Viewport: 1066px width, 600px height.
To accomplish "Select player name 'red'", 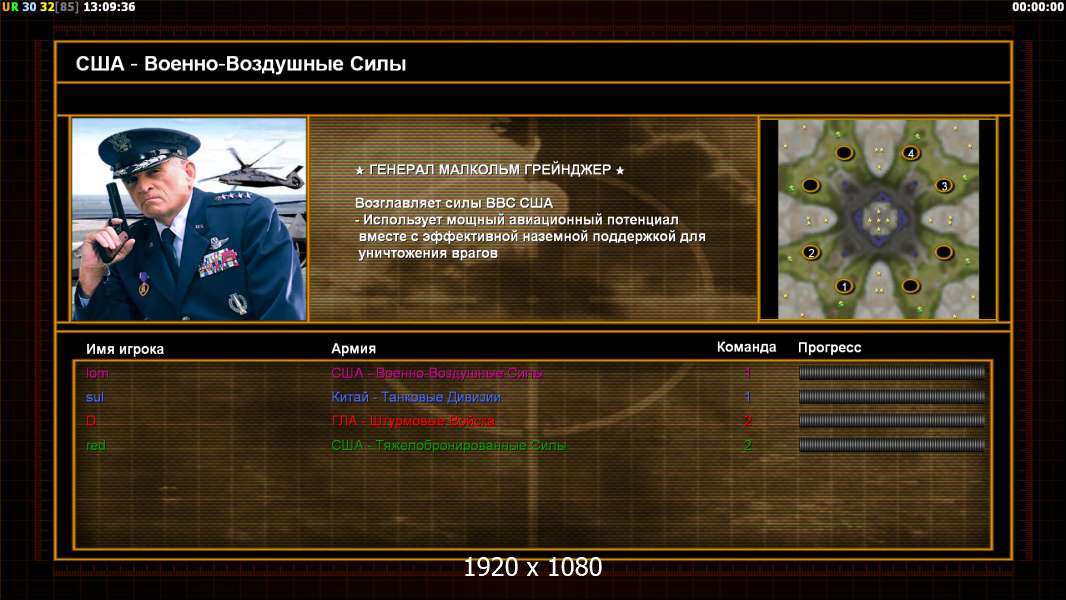I will point(96,446).
